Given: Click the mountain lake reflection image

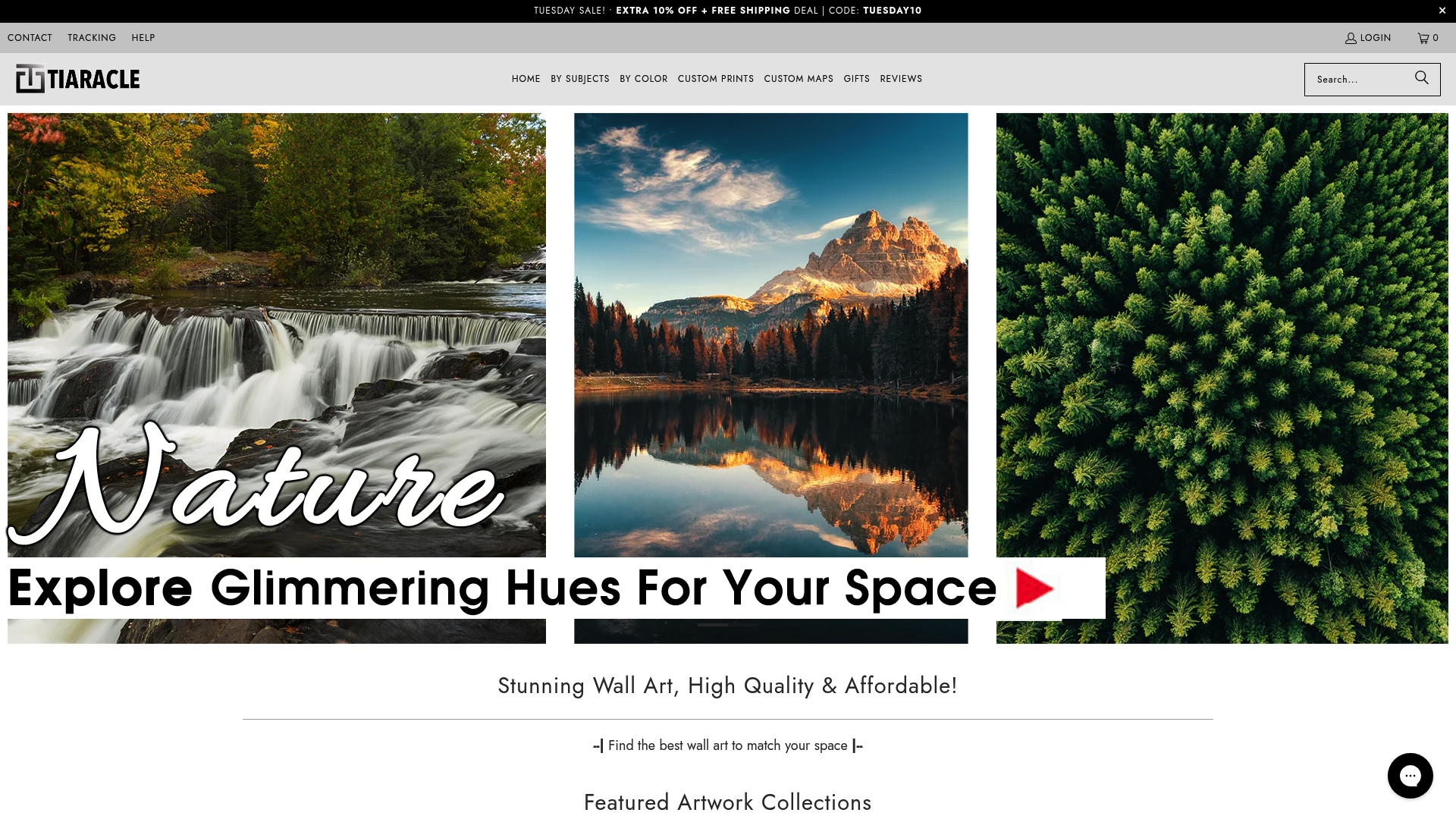Looking at the screenshot, I should 770,335.
